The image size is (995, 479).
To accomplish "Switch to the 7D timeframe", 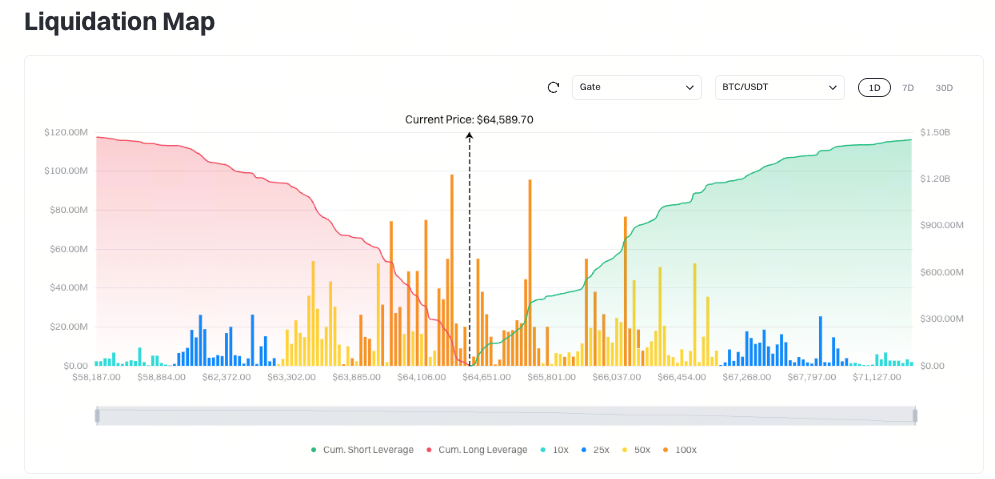I will coord(907,88).
